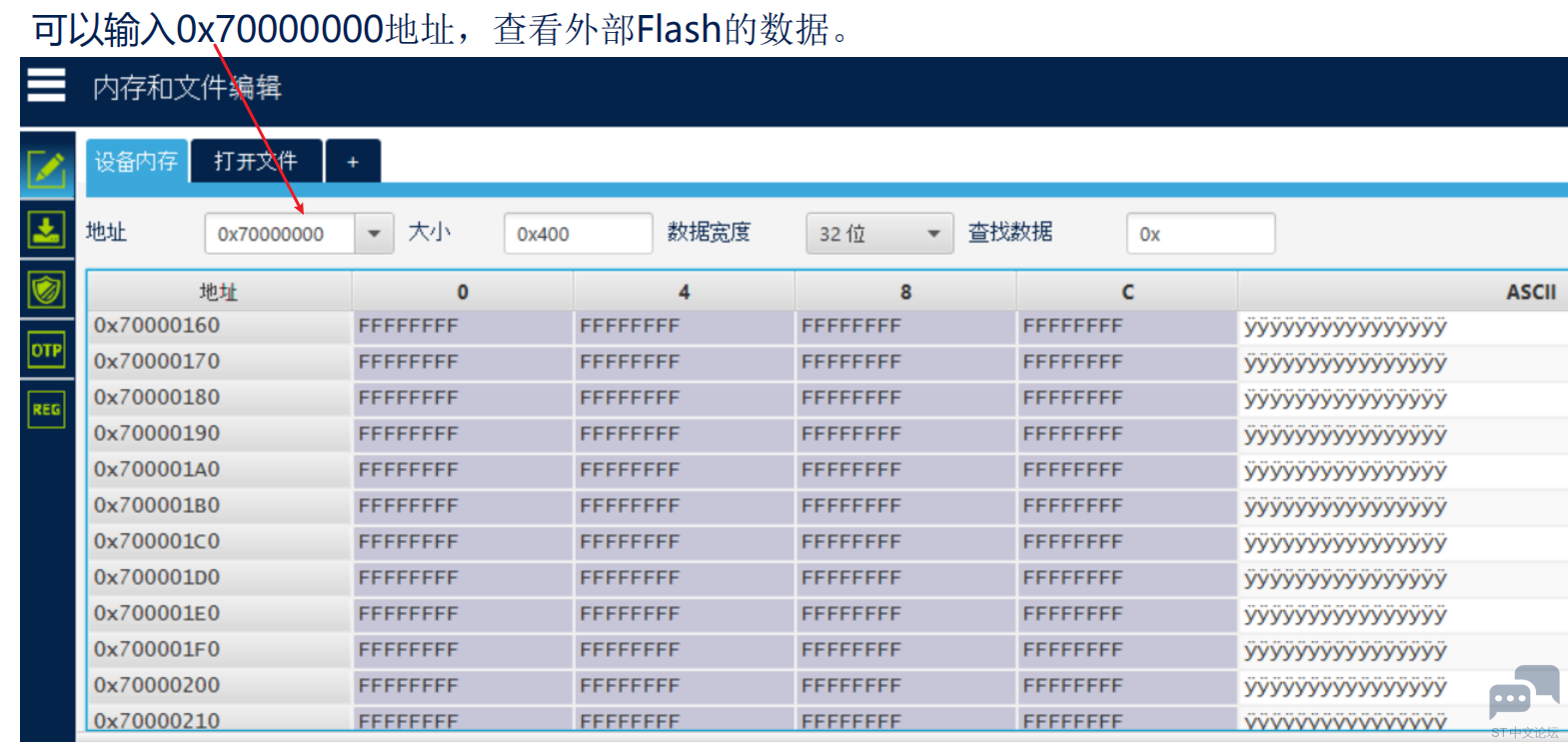Open the erasing and programming download icon

[x=46, y=230]
